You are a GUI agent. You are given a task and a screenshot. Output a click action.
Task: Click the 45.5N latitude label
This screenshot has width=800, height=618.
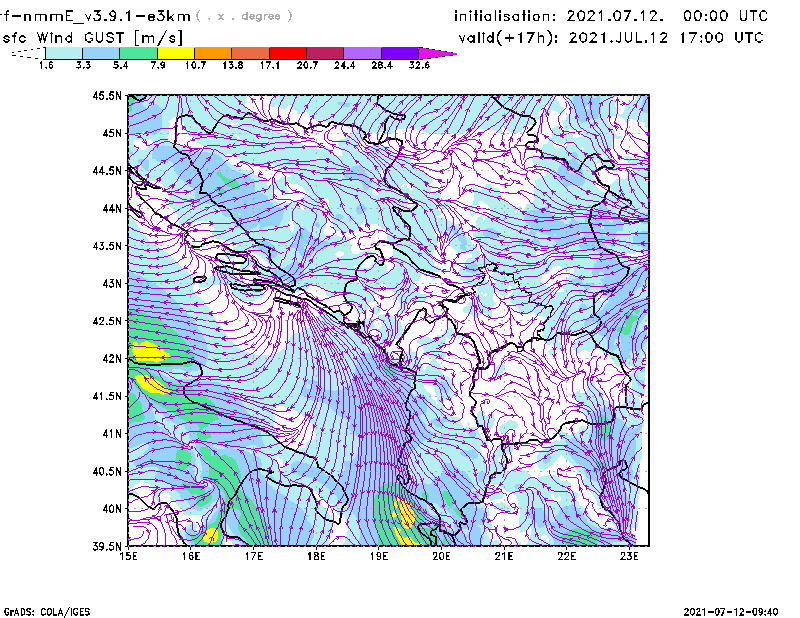point(107,95)
